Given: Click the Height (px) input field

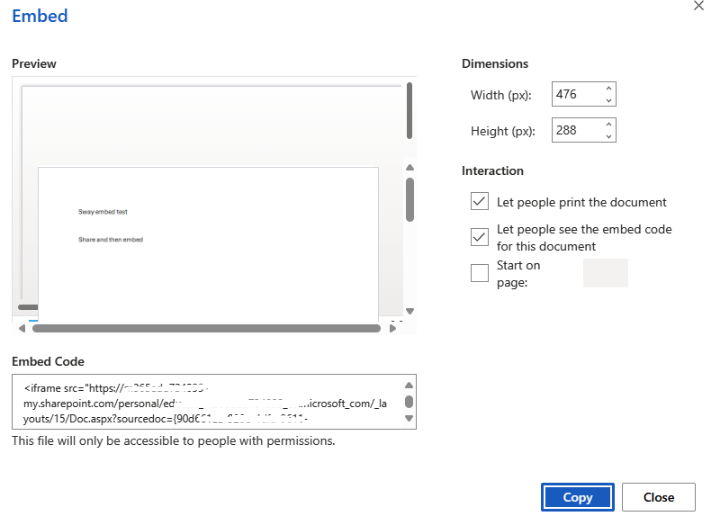Looking at the screenshot, I should (x=578, y=130).
